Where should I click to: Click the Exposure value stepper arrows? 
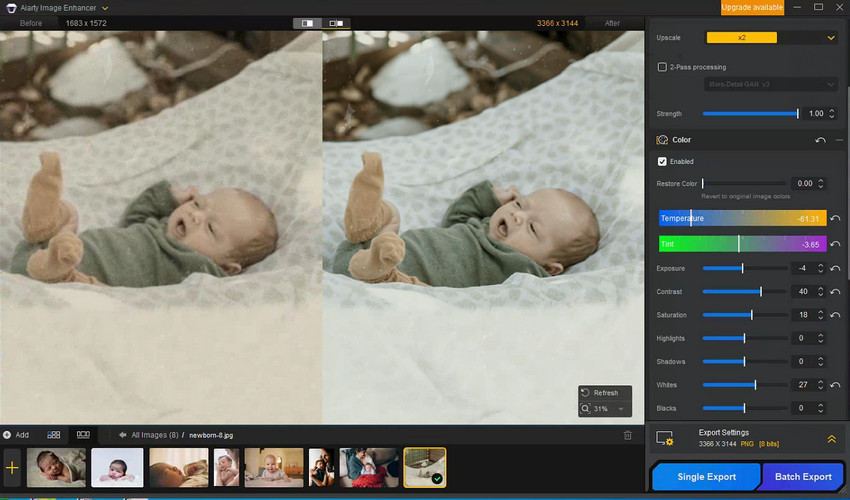pyautogui.click(x=821, y=268)
